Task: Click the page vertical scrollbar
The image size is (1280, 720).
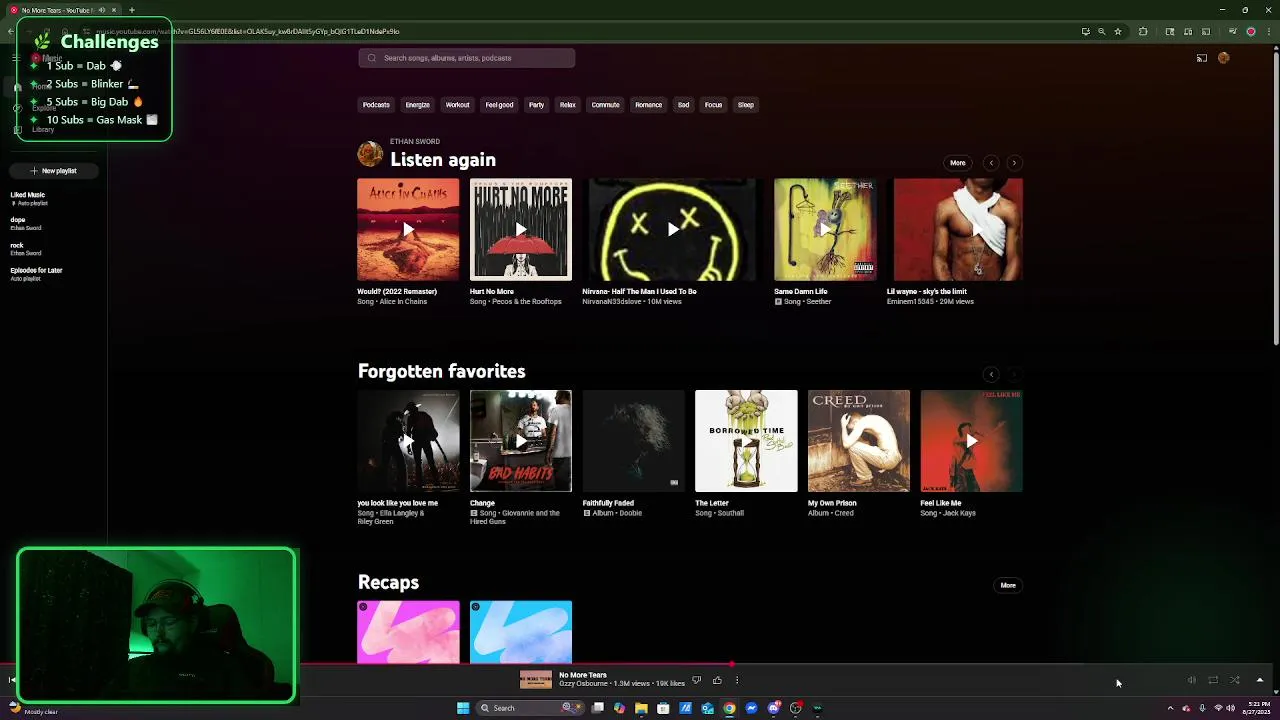Action: pyautogui.click(x=1276, y=200)
